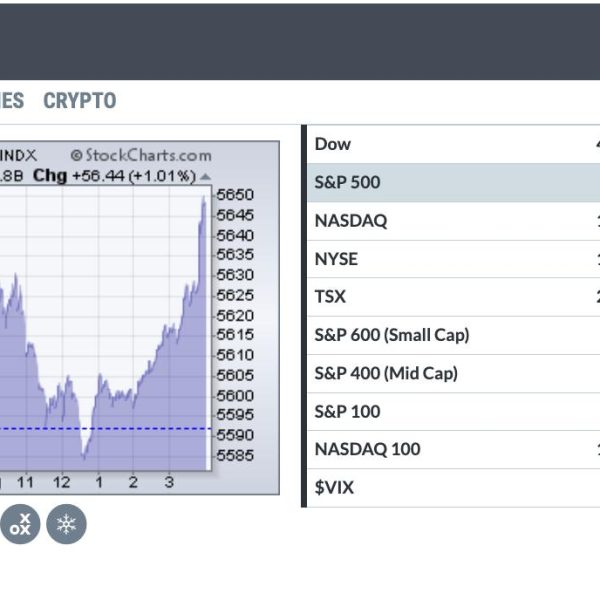Open the point and figure chart icon
The height and width of the screenshot is (600, 600).
(x=19, y=524)
